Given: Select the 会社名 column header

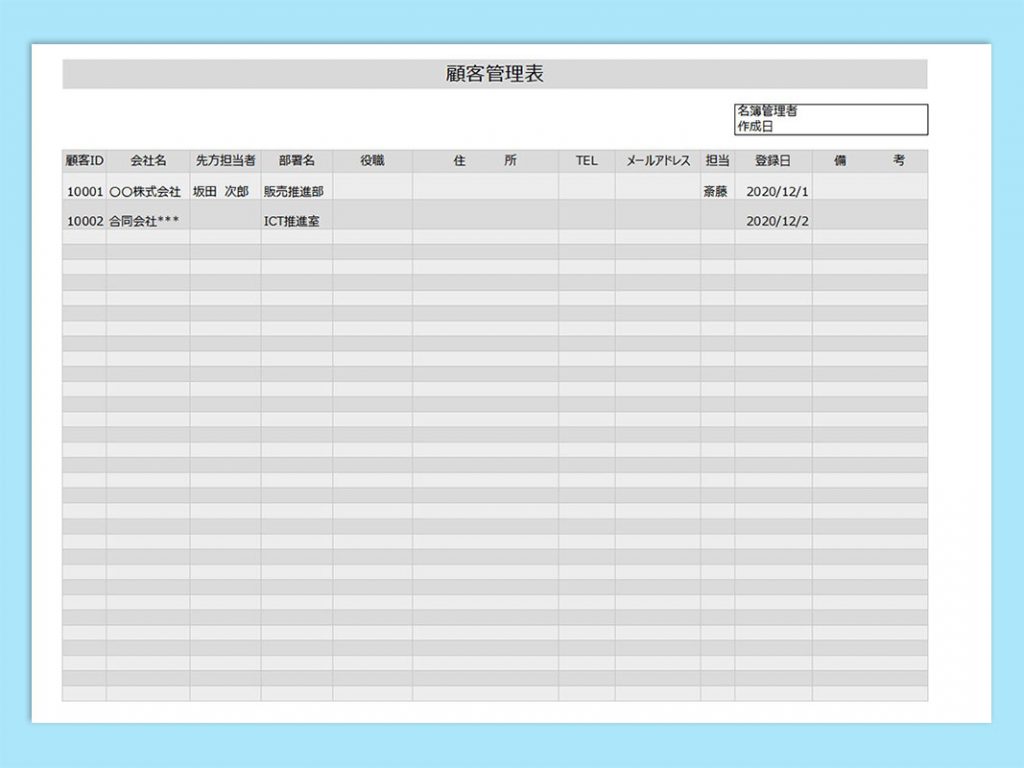Looking at the screenshot, I should click(148, 161).
